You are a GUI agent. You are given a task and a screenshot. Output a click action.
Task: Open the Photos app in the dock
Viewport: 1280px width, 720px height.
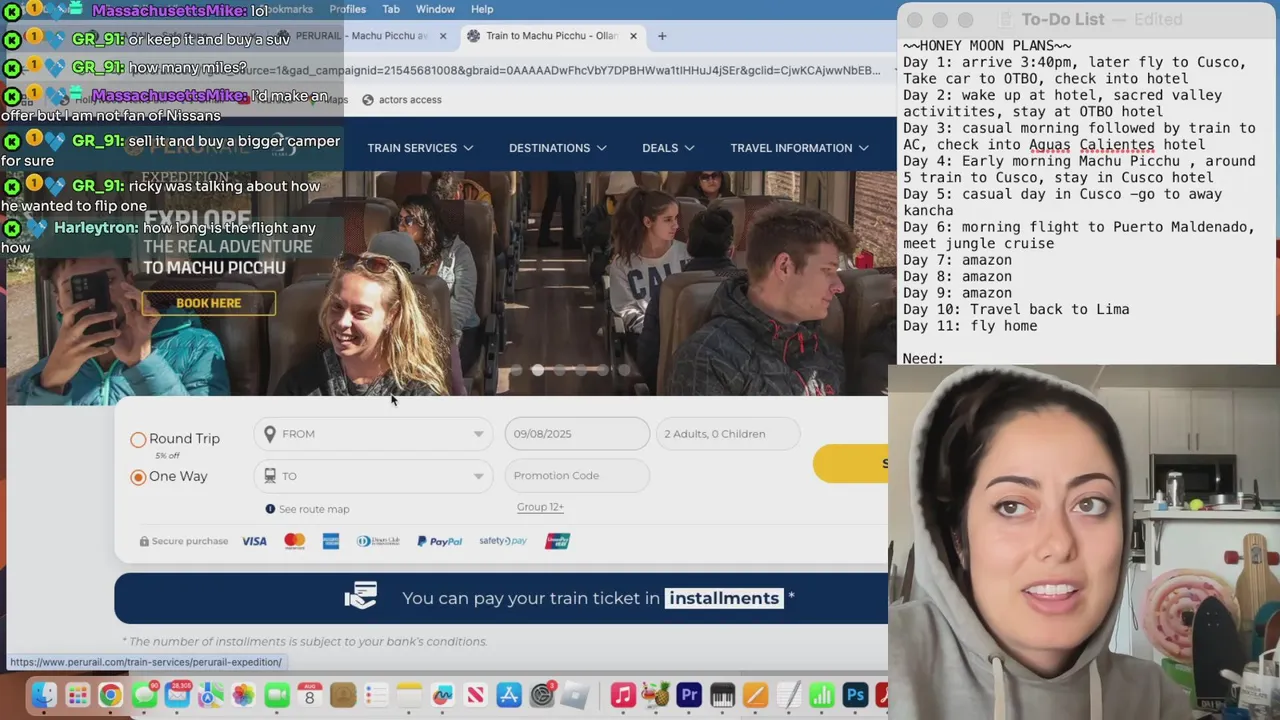(243, 695)
